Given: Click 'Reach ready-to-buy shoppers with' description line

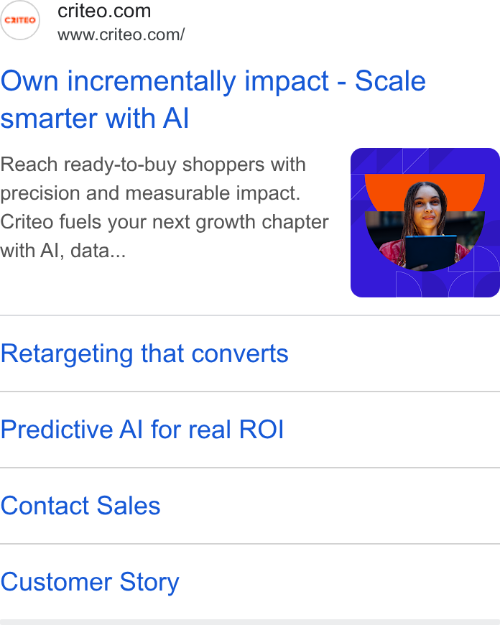Looking at the screenshot, I should [153, 165].
